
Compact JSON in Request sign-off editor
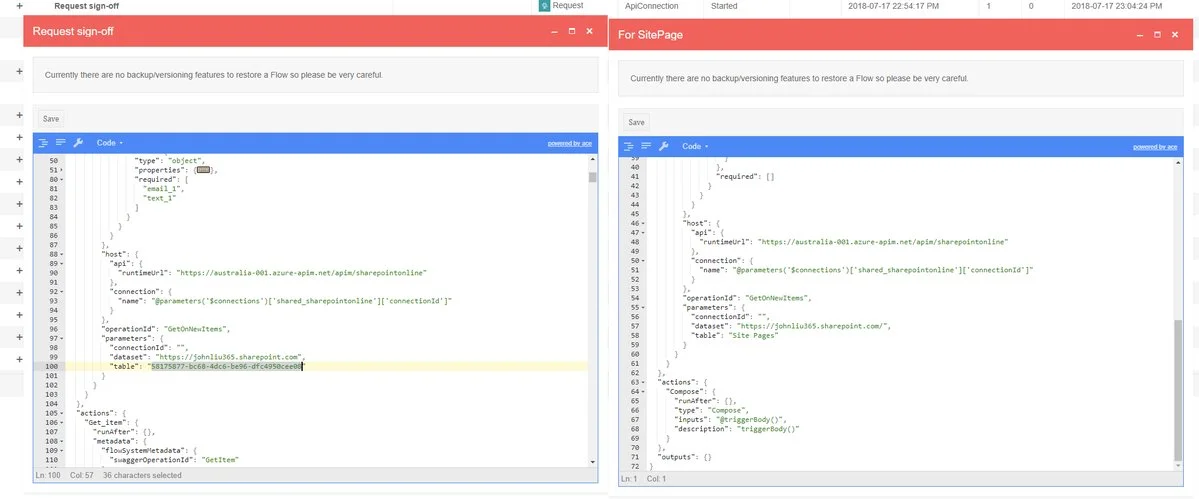(x=60, y=143)
